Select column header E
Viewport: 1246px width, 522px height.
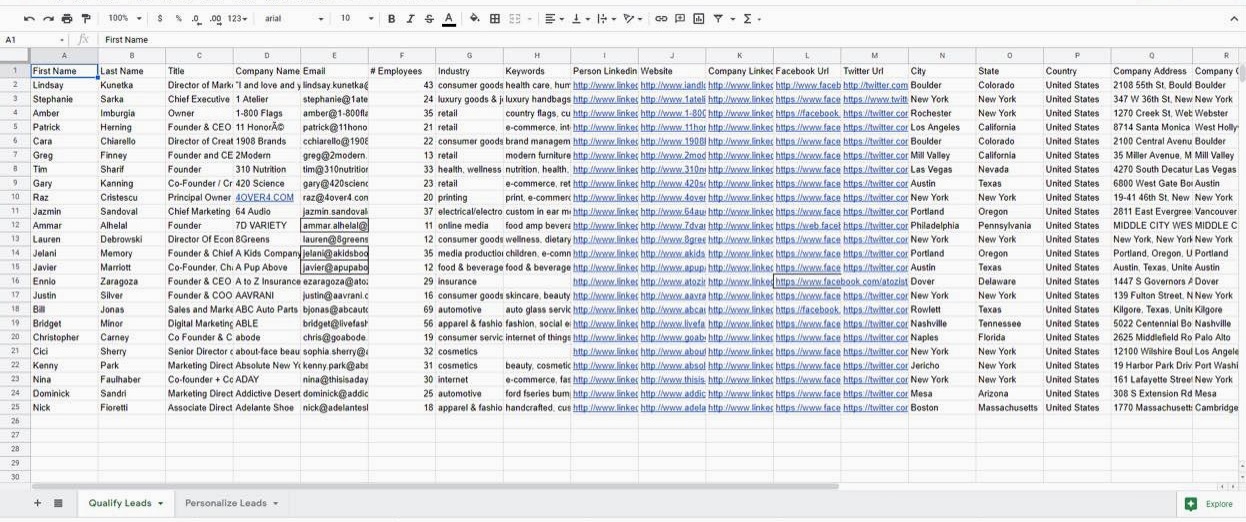334,56
